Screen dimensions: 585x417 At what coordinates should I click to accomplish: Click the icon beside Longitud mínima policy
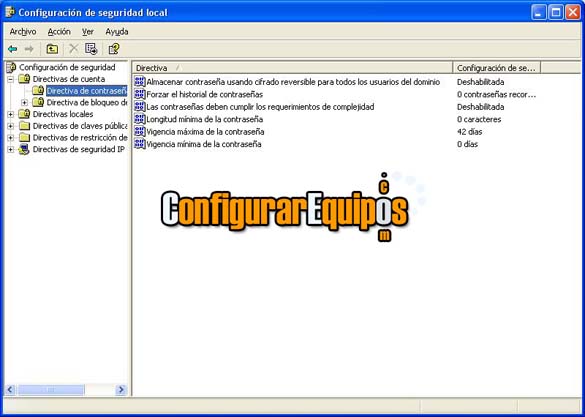coord(140,119)
